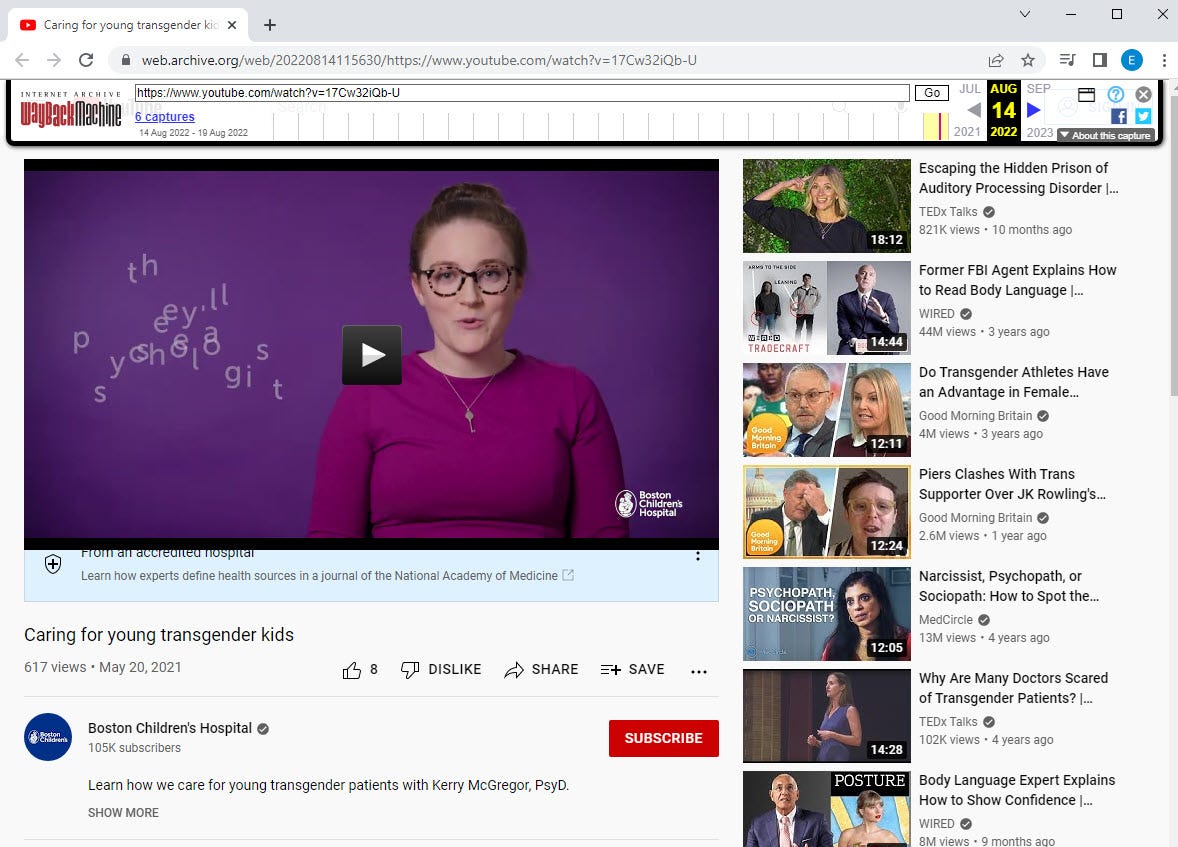The width and height of the screenshot is (1178, 847).
Task: Open Chrome media controls icon
Action: pos(1067,60)
